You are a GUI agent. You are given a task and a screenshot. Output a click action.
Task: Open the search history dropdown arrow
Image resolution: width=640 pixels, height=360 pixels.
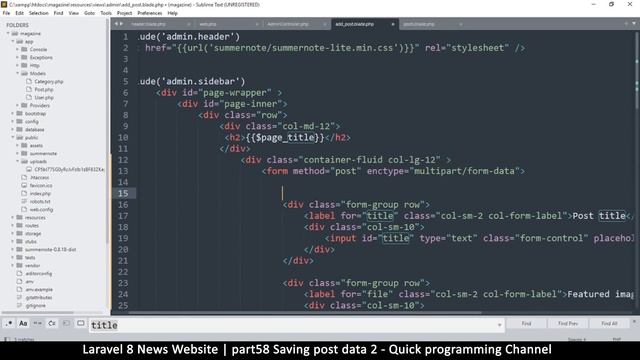pos(500,325)
